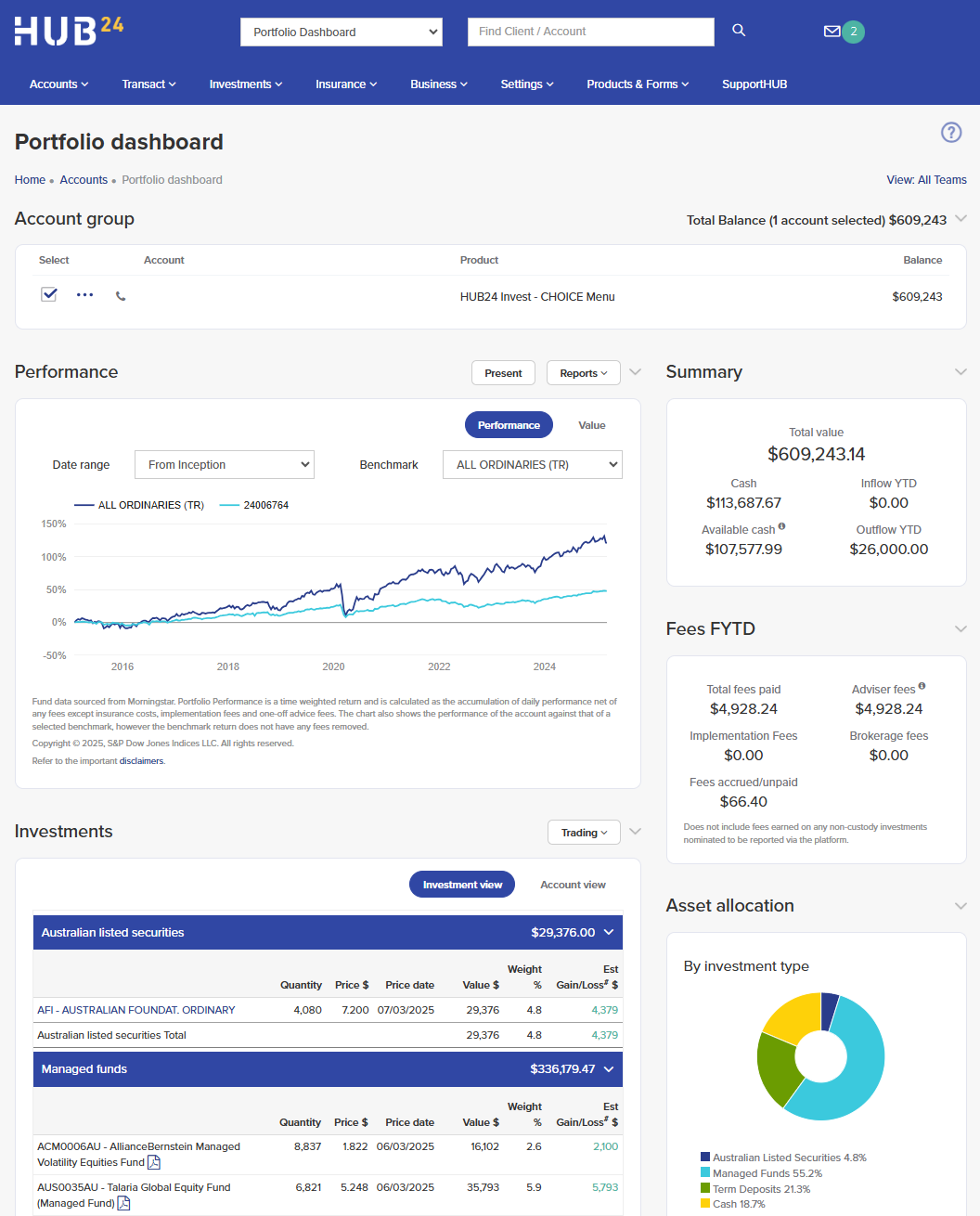Image resolution: width=980 pixels, height=1216 pixels.
Task: Toggle the account selection checkbox
Action: point(49,294)
